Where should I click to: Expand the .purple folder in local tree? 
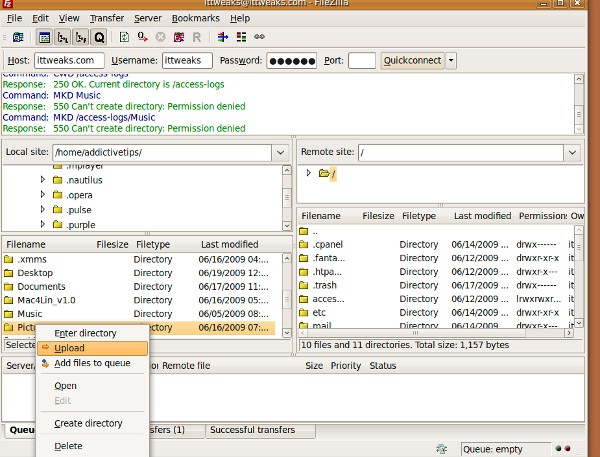[43, 224]
